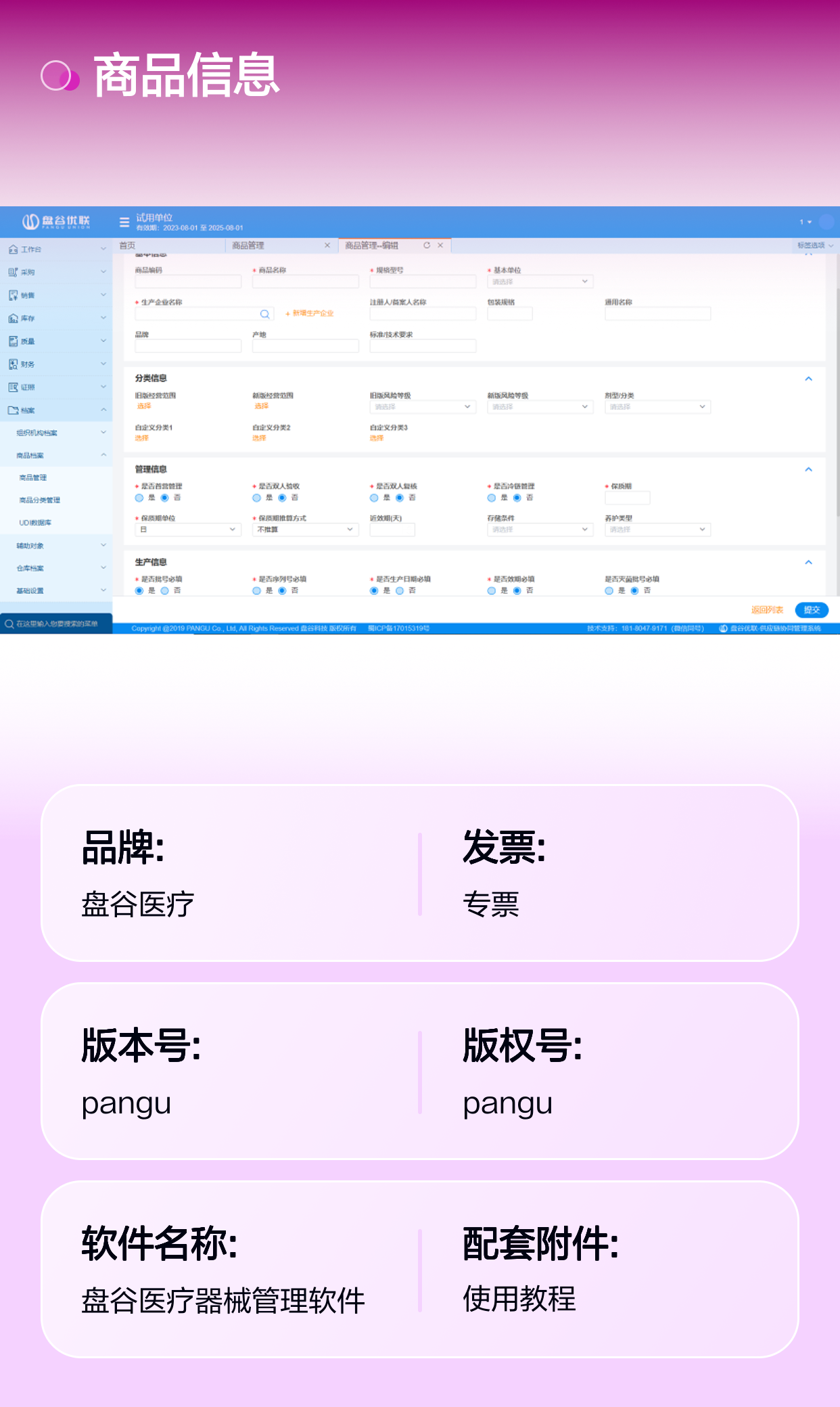
Task: Select 是 for 是否灭菌批号必填
Action: coord(609,591)
